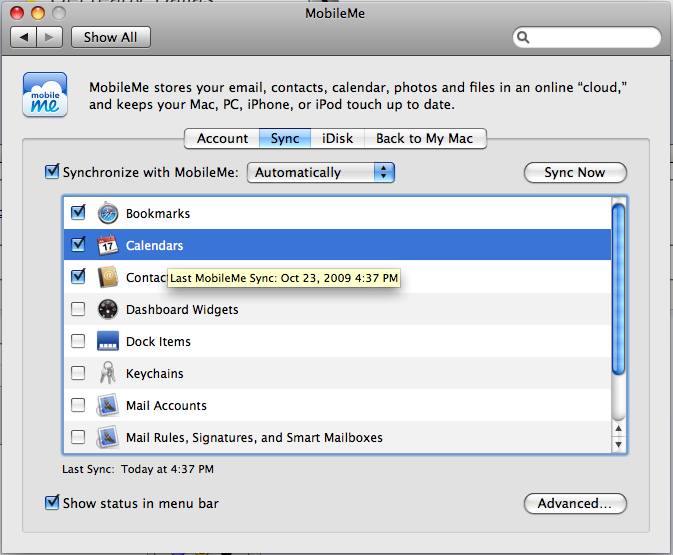Viewport: 673px width, 555px height.
Task: Enable Dashboard Widgets syncing checkbox
Action: (x=78, y=309)
